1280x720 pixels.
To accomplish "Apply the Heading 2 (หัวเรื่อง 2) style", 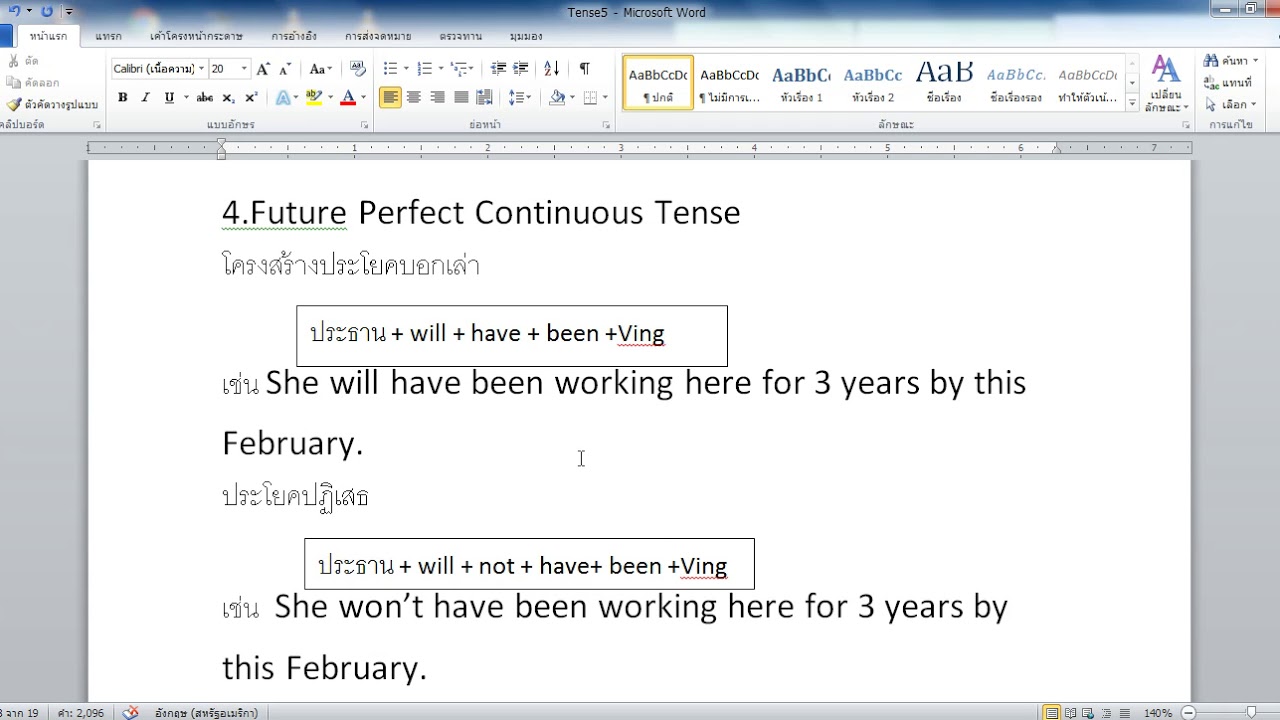I will coord(873,82).
